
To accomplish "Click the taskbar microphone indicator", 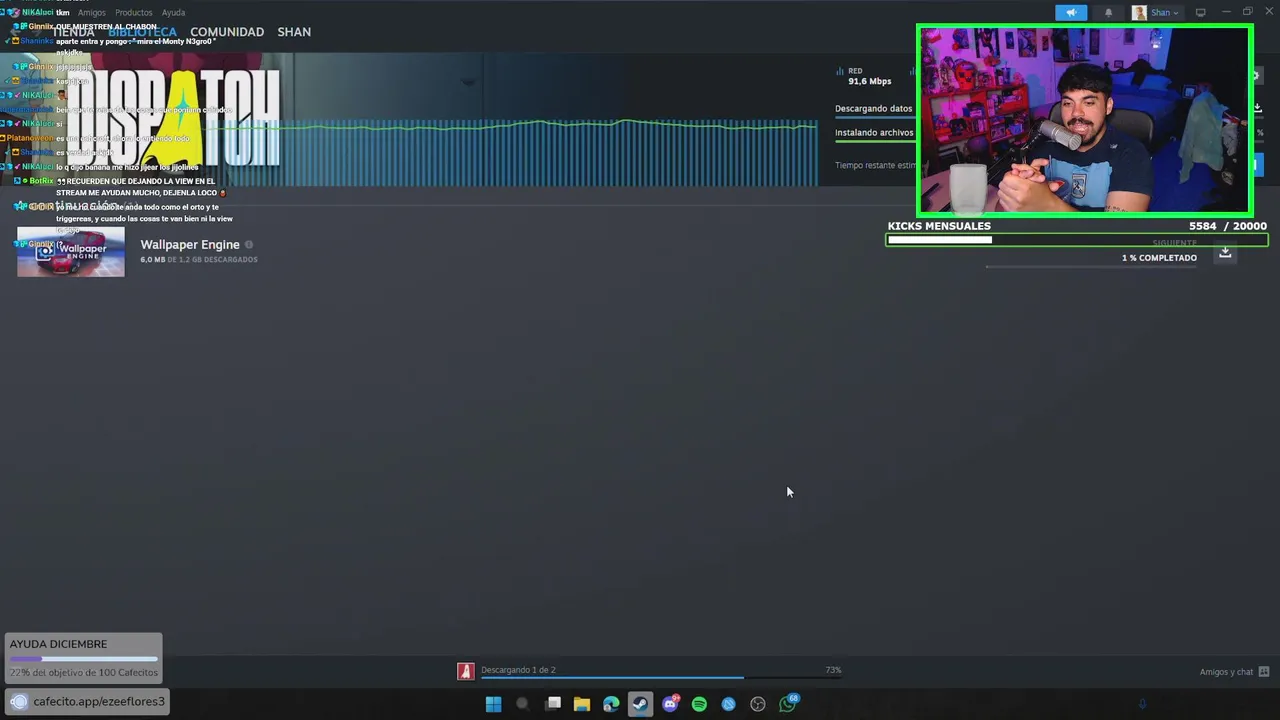I will 1142,704.
